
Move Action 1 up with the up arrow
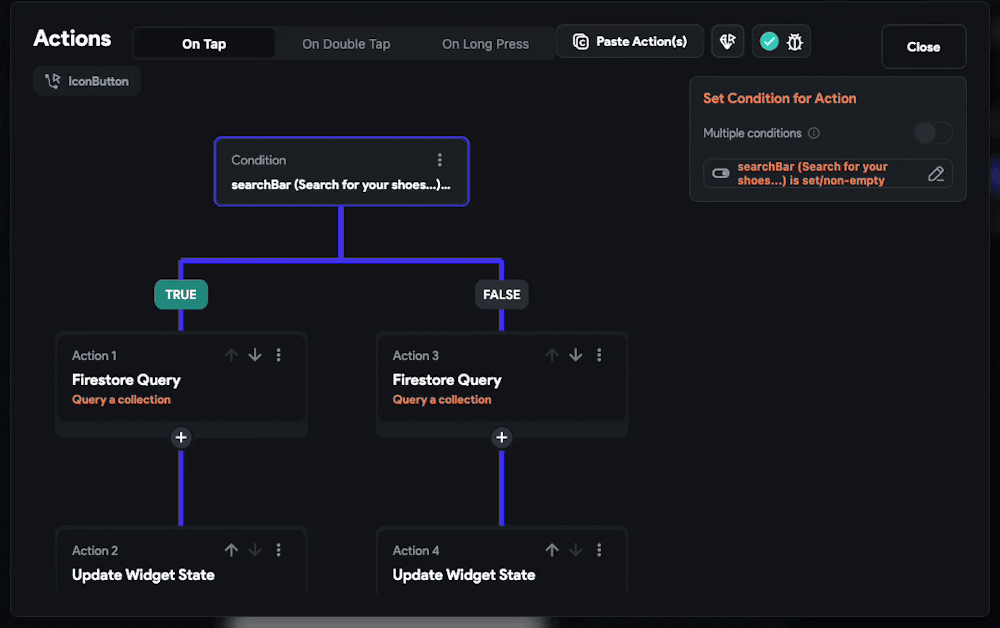[231, 354]
